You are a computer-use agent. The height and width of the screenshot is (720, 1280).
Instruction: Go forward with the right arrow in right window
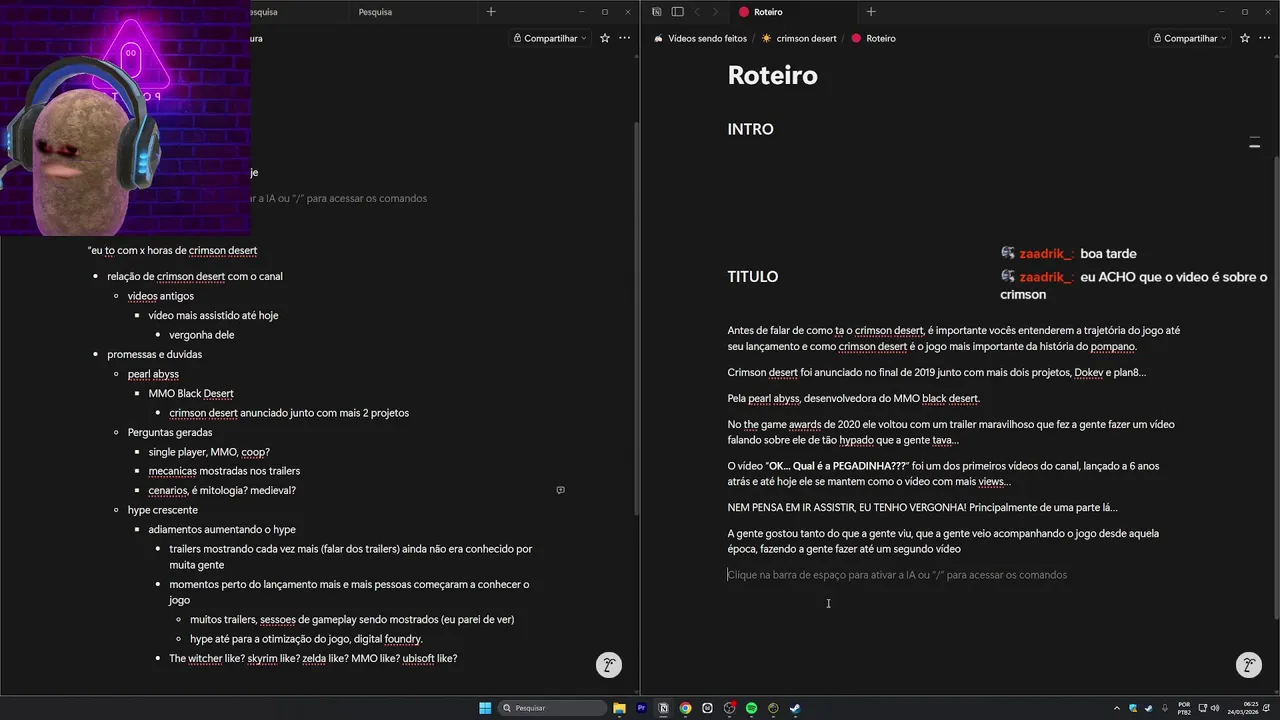coord(716,12)
